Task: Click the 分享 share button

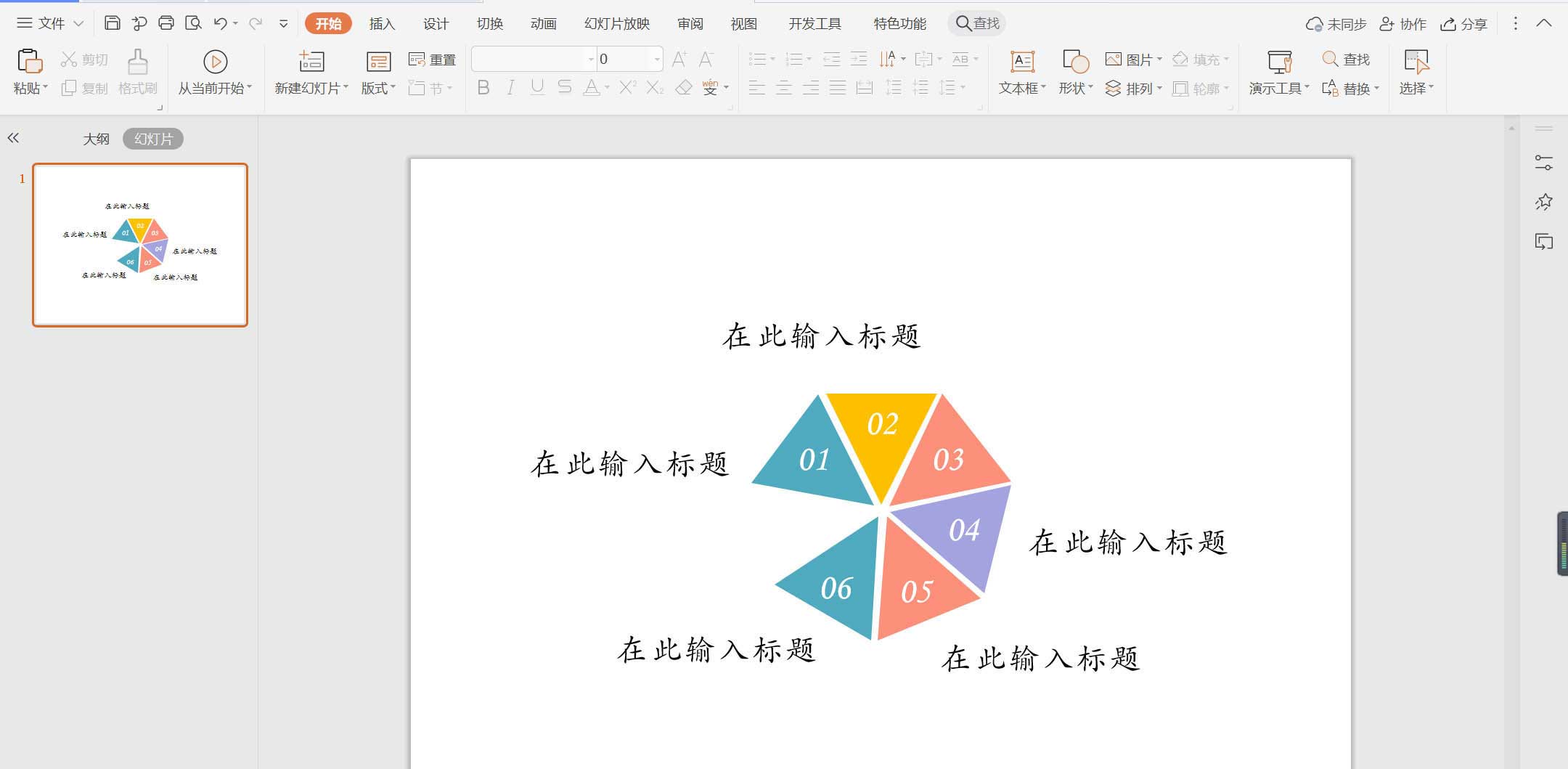Action: click(1463, 24)
